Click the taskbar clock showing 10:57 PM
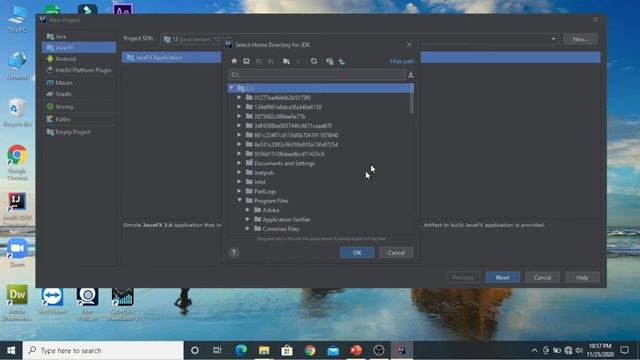The width and height of the screenshot is (640, 360). pyautogui.click(x=600, y=350)
